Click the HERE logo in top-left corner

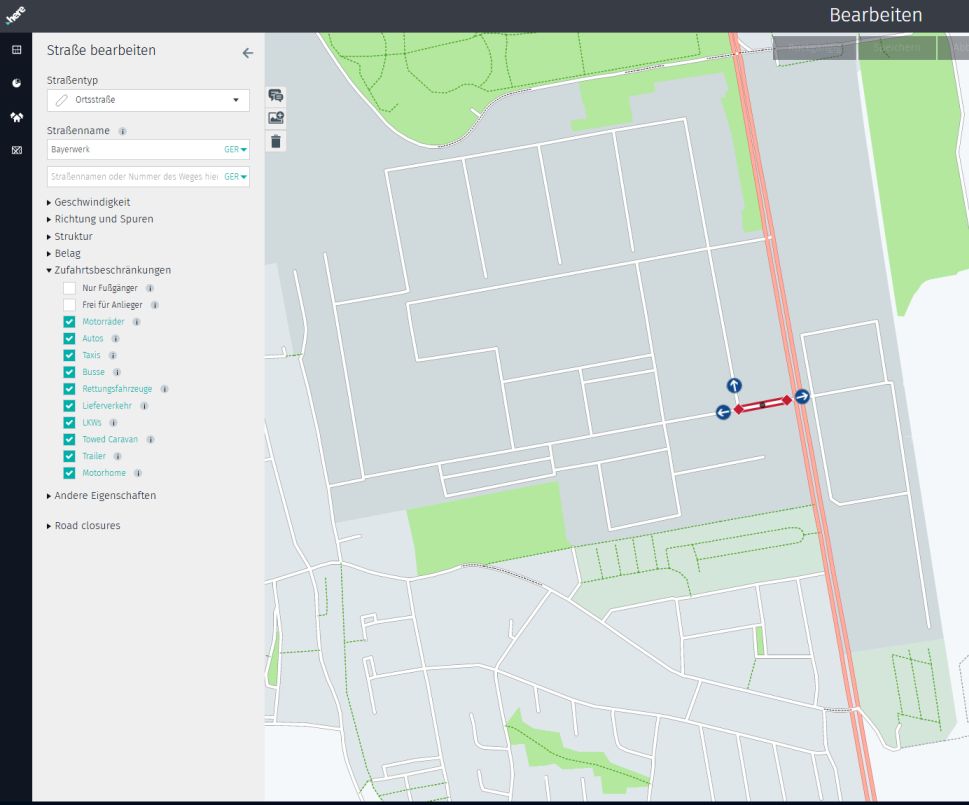click(15, 15)
